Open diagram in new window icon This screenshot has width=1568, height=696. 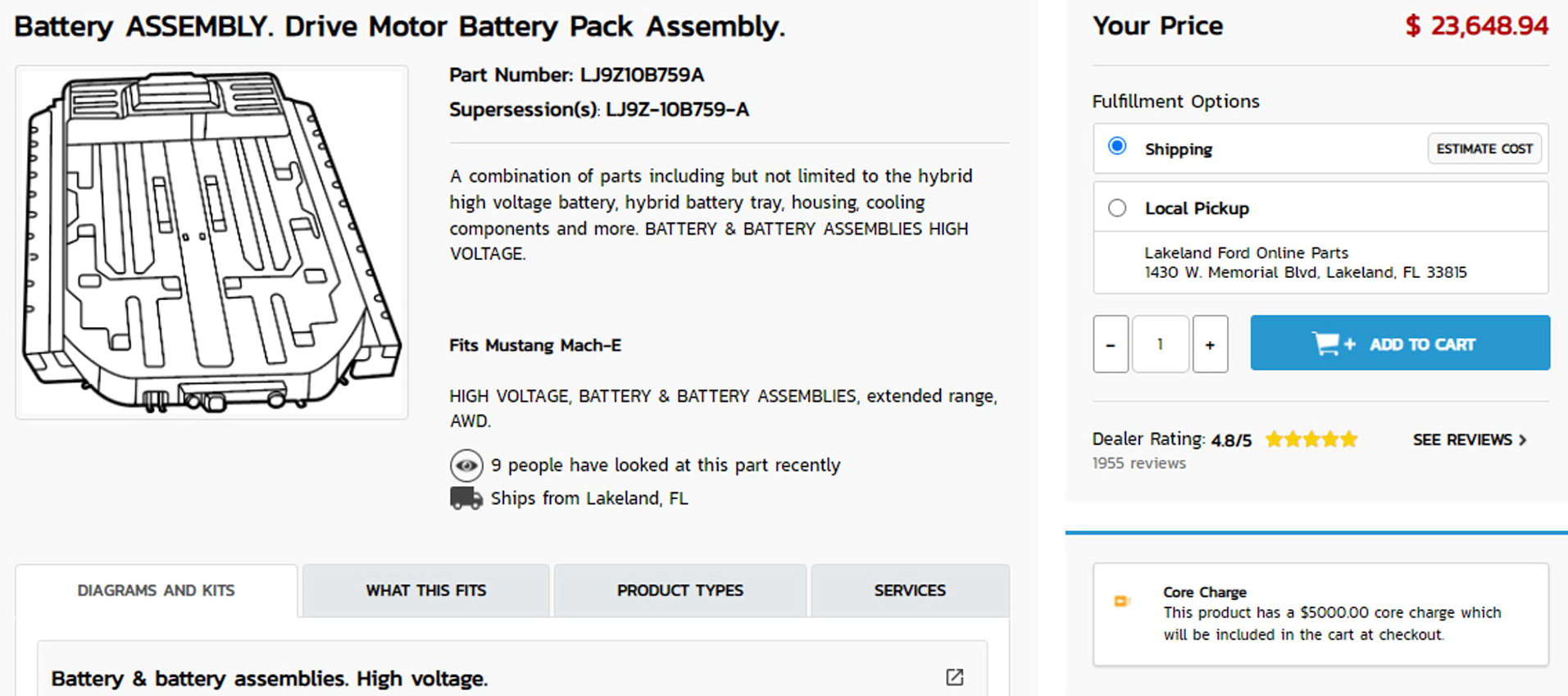(x=954, y=677)
